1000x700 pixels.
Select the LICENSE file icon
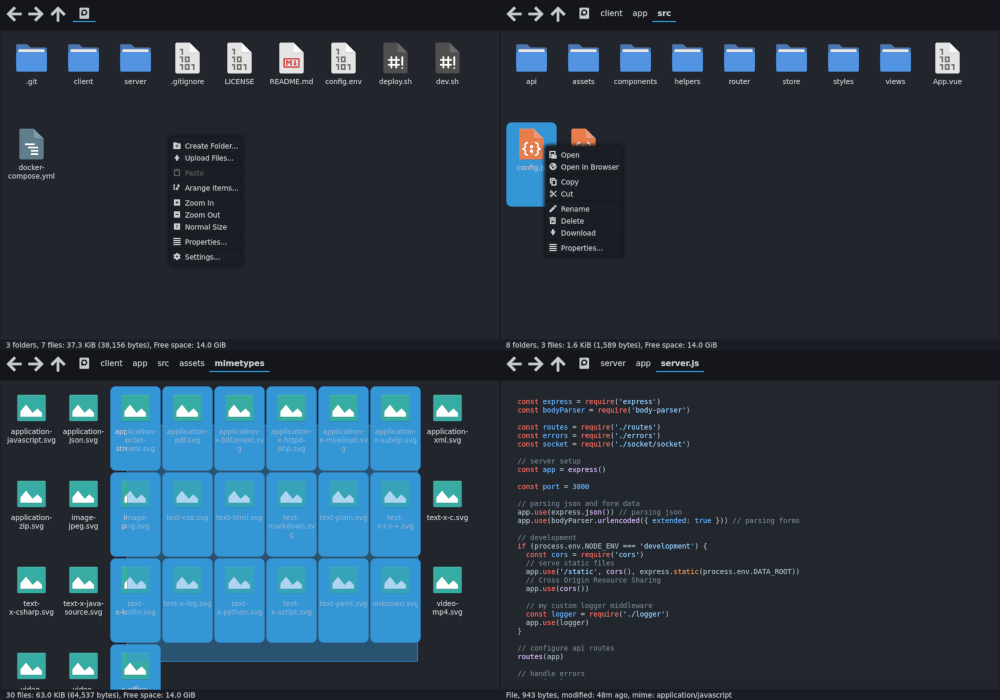point(239,60)
